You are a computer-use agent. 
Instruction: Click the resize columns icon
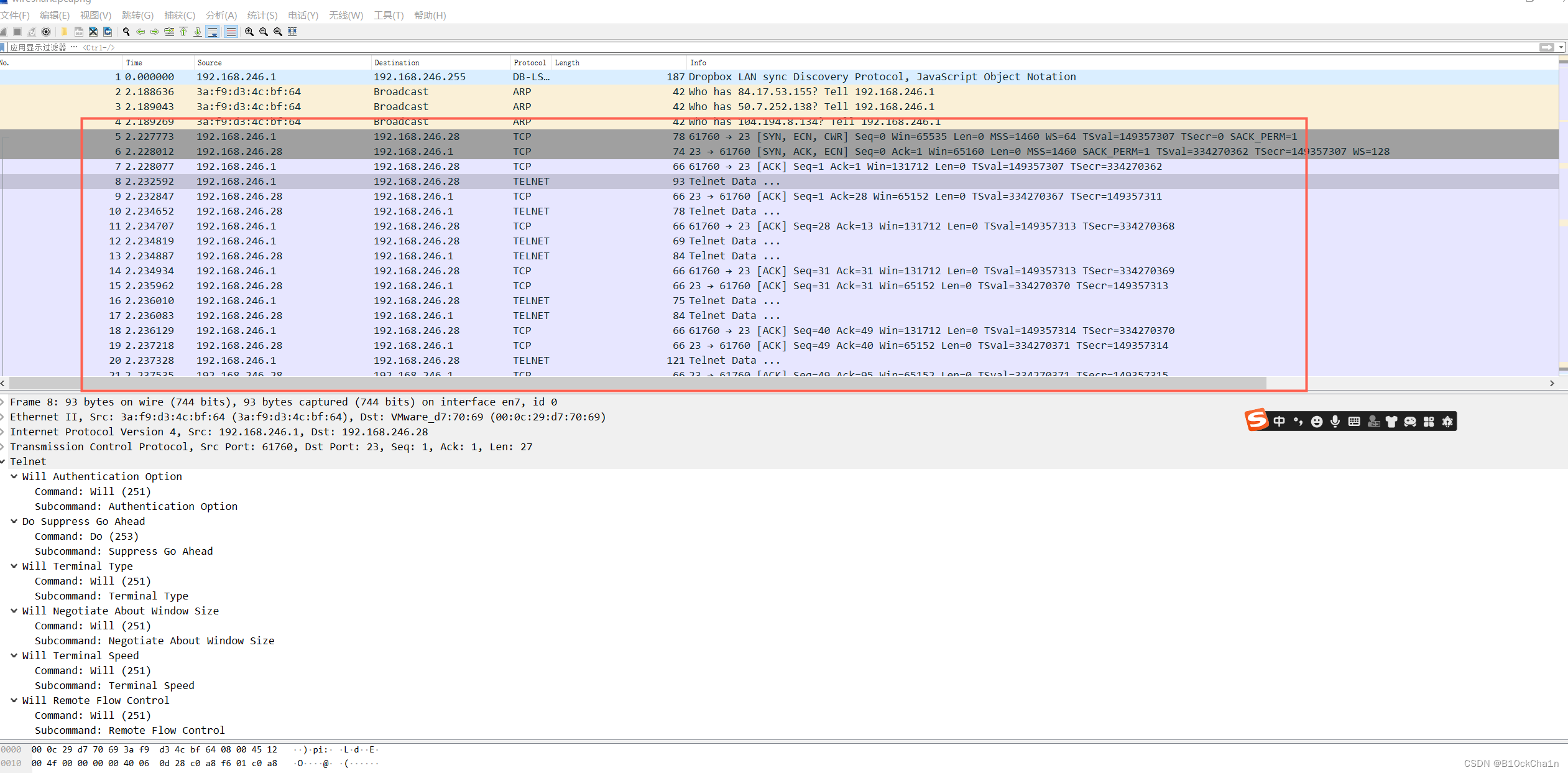292,32
